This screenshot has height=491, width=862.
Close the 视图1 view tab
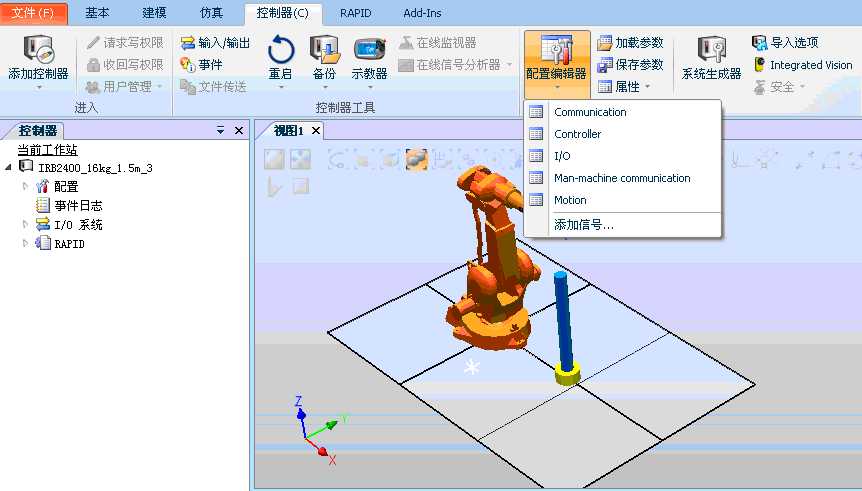[x=316, y=130]
